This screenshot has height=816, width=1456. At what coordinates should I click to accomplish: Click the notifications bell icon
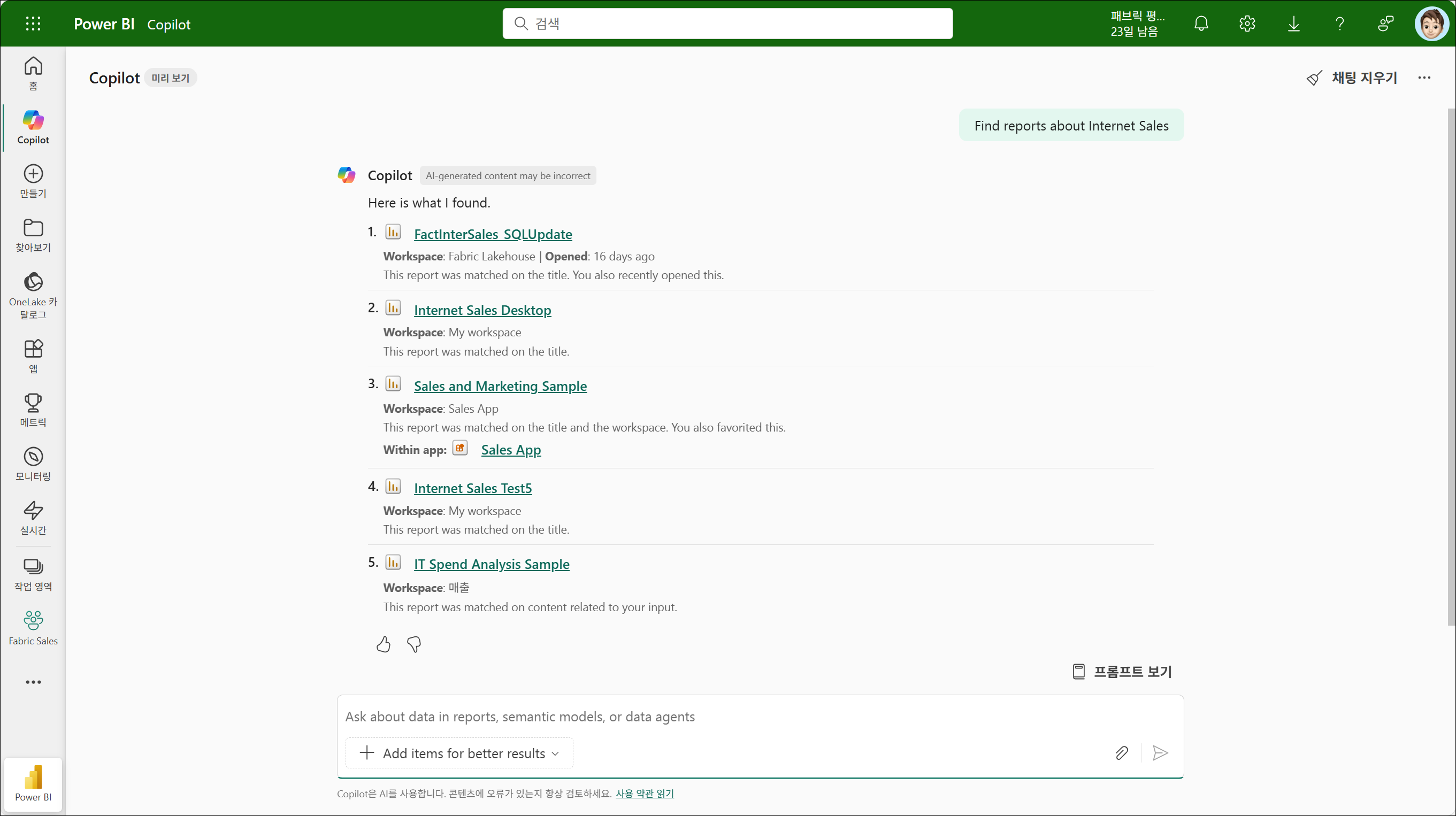pos(1201,24)
